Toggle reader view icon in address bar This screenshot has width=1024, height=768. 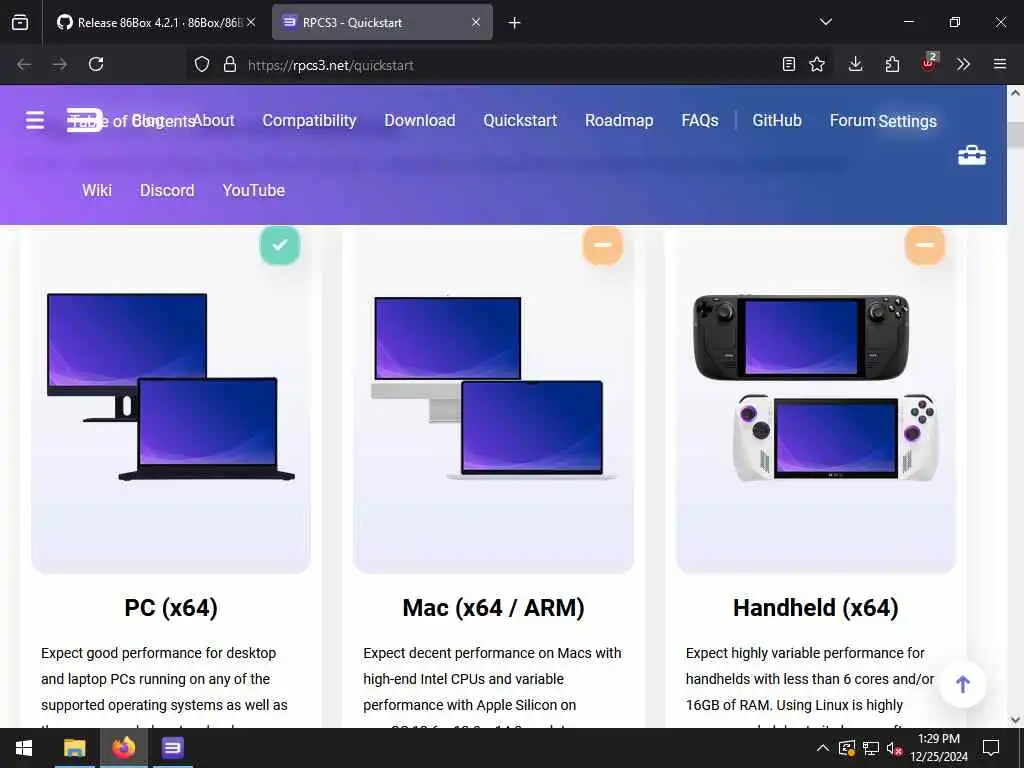tap(789, 65)
